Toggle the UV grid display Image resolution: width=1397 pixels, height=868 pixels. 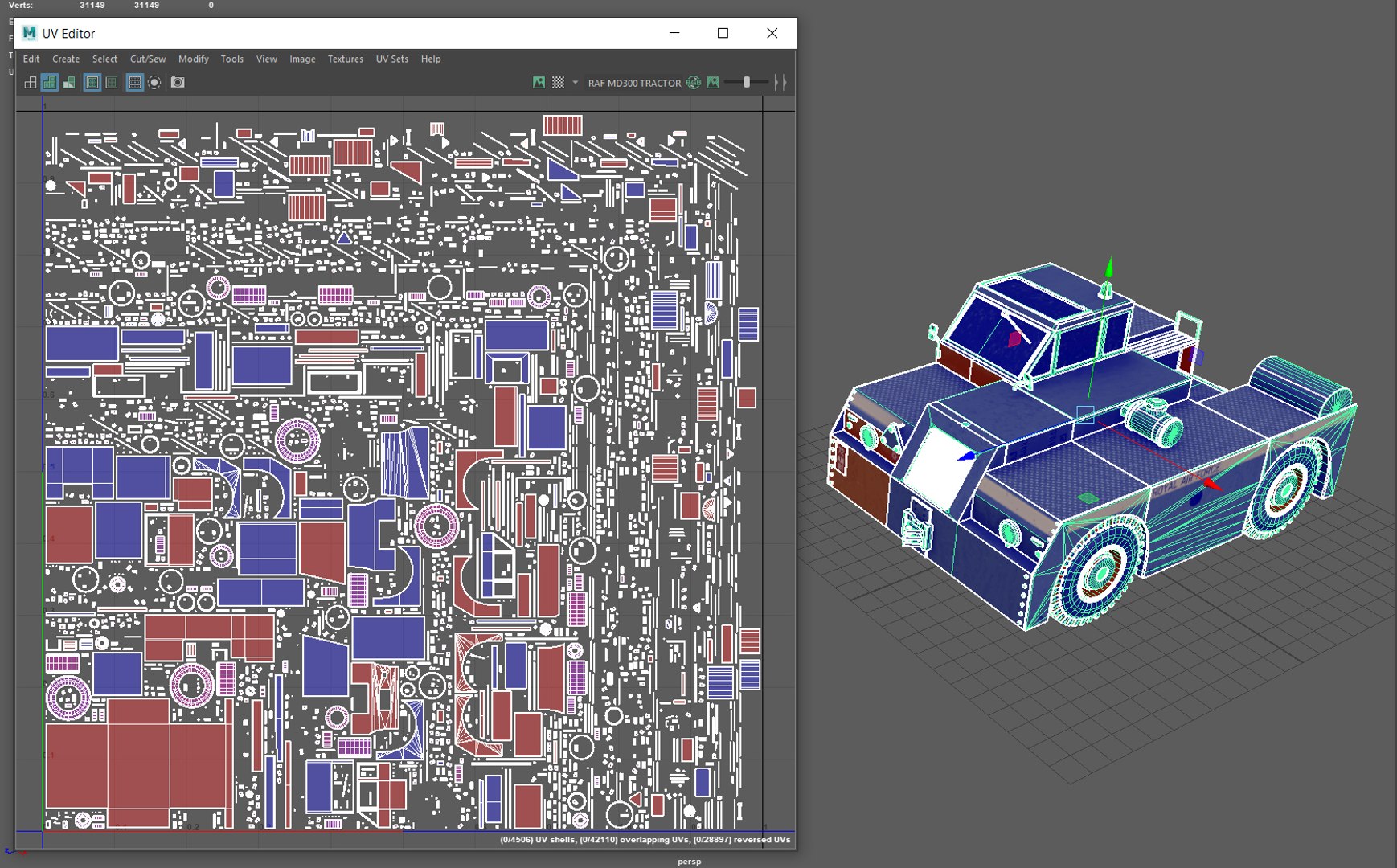134,83
